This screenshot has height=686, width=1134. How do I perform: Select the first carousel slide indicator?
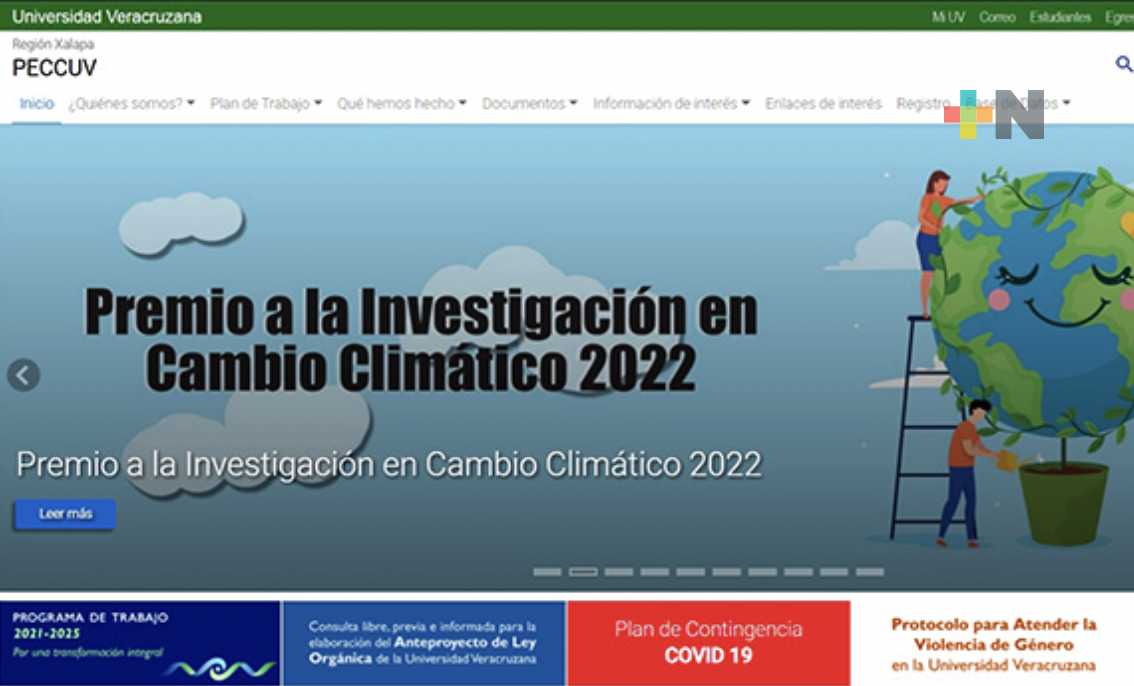[547, 572]
